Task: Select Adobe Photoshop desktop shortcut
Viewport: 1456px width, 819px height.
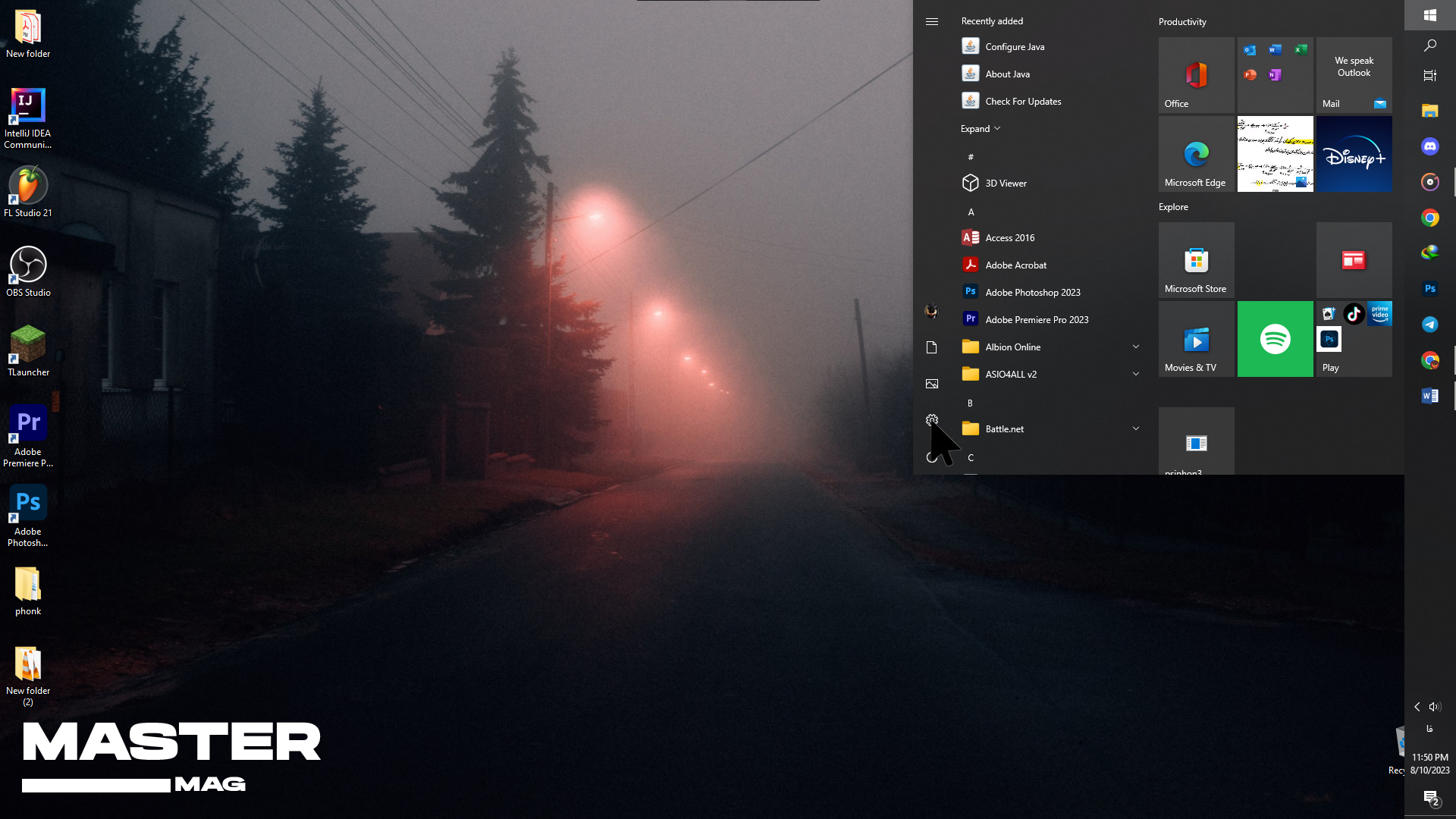Action: 28,516
